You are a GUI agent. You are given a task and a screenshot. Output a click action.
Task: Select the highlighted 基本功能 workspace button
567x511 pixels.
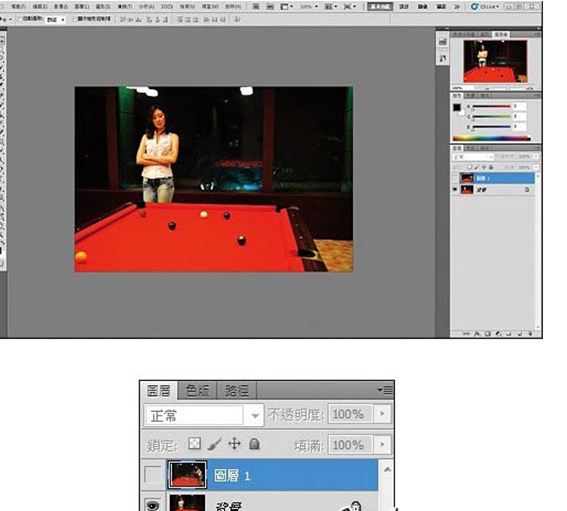(380, 7)
